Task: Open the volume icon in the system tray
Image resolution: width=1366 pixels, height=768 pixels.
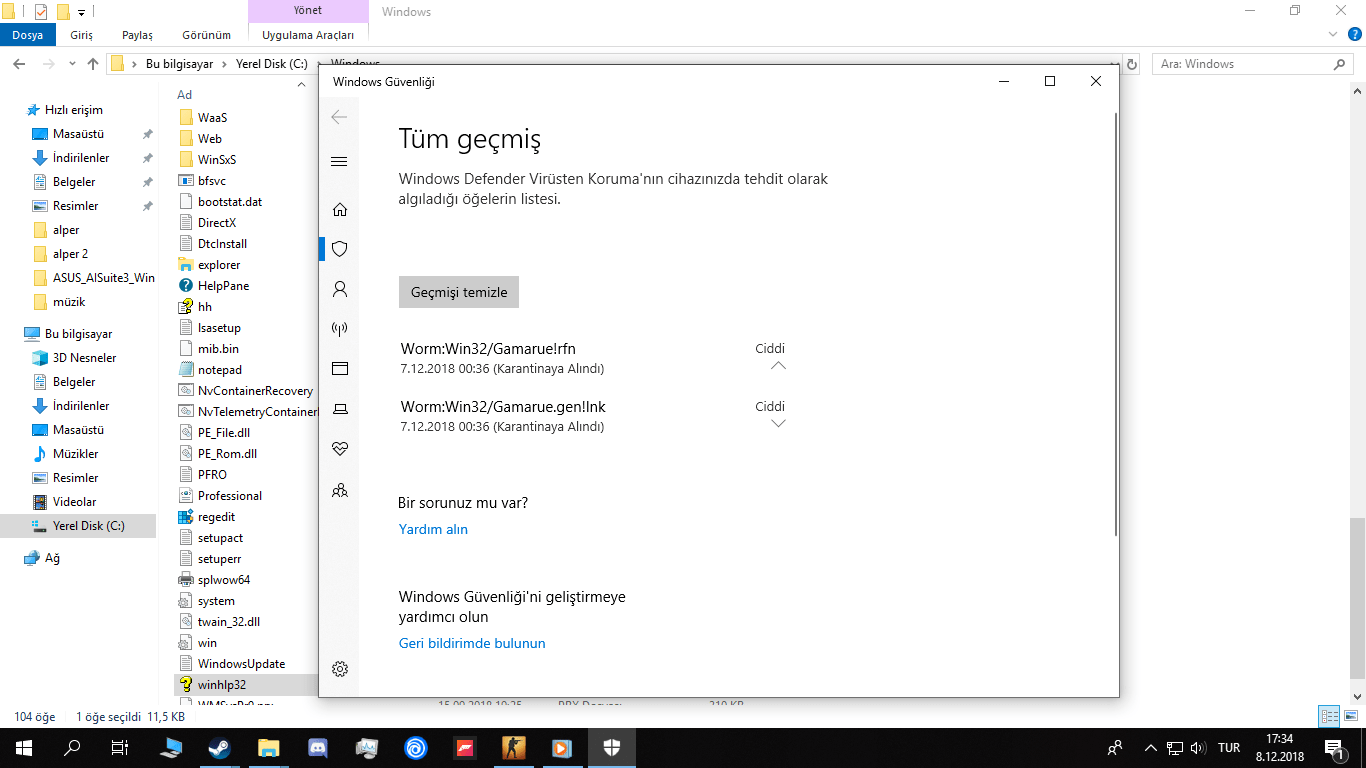Action: (x=1198, y=748)
